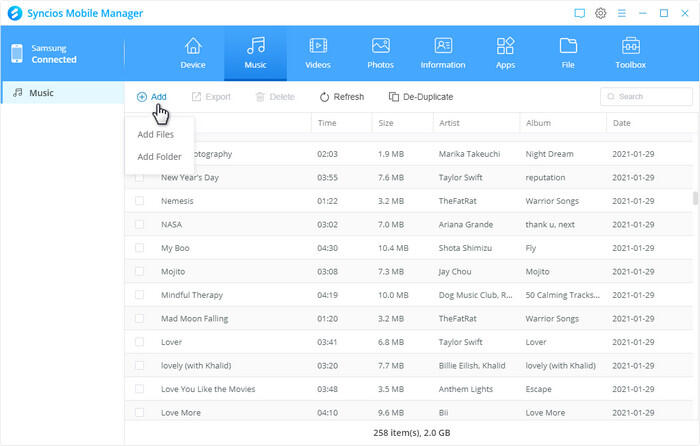Choose Add Files from the dropdown

(155, 134)
